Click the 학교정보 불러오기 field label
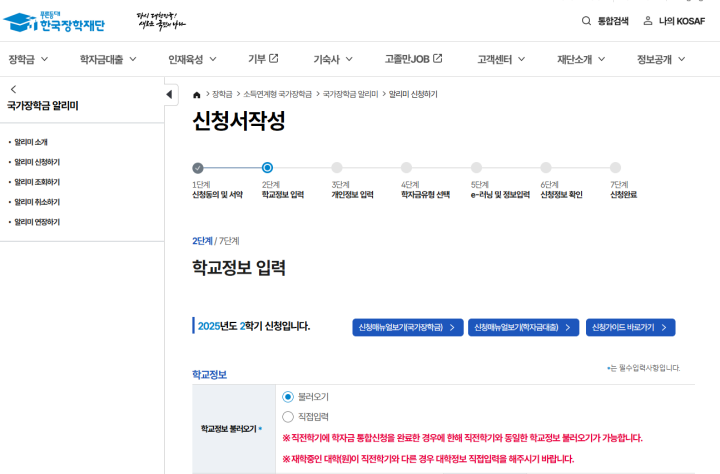 tap(229, 429)
